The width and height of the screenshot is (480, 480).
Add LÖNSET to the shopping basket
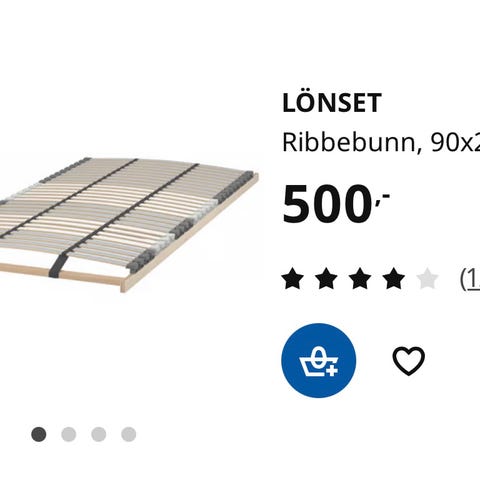click(x=319, y=360)
